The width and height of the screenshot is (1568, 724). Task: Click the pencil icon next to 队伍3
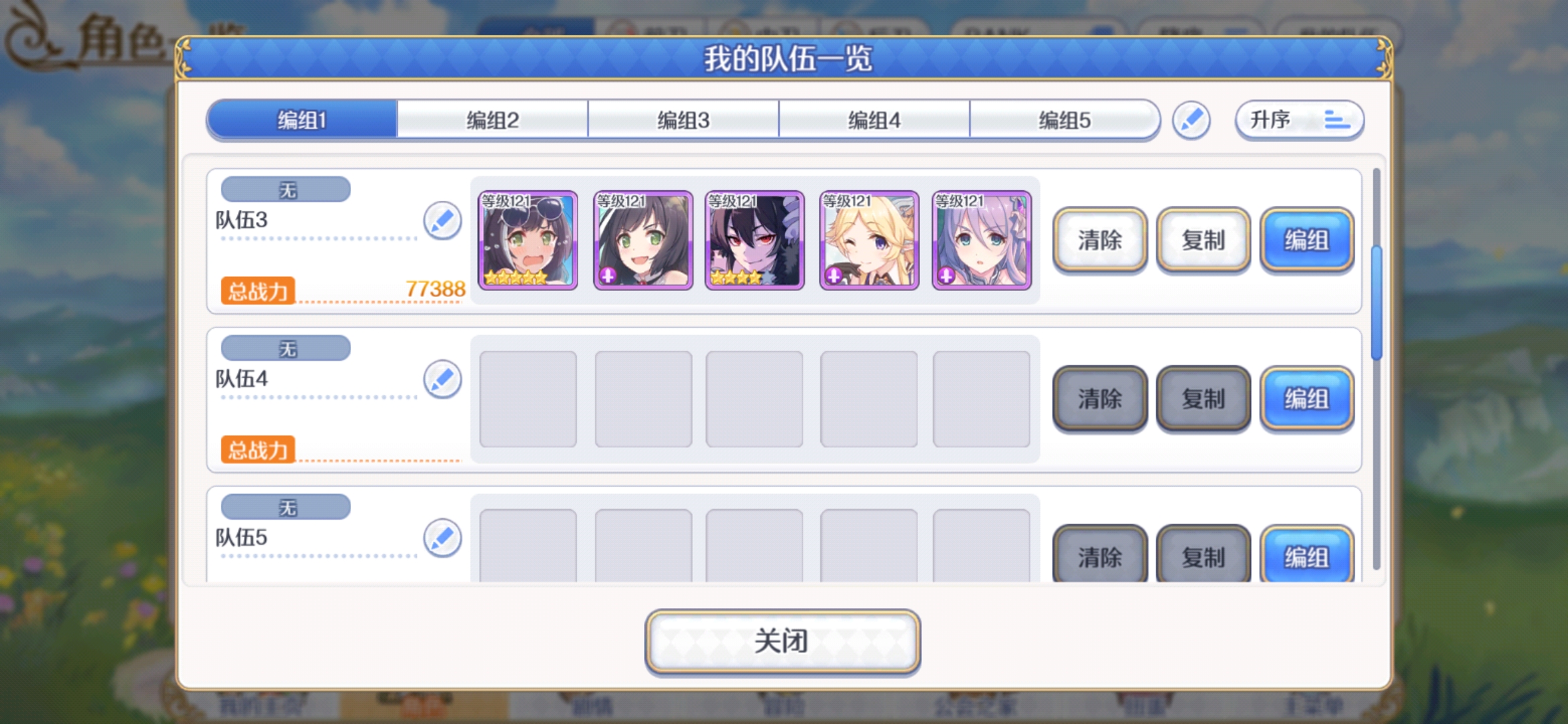click(x=442, y=221)
